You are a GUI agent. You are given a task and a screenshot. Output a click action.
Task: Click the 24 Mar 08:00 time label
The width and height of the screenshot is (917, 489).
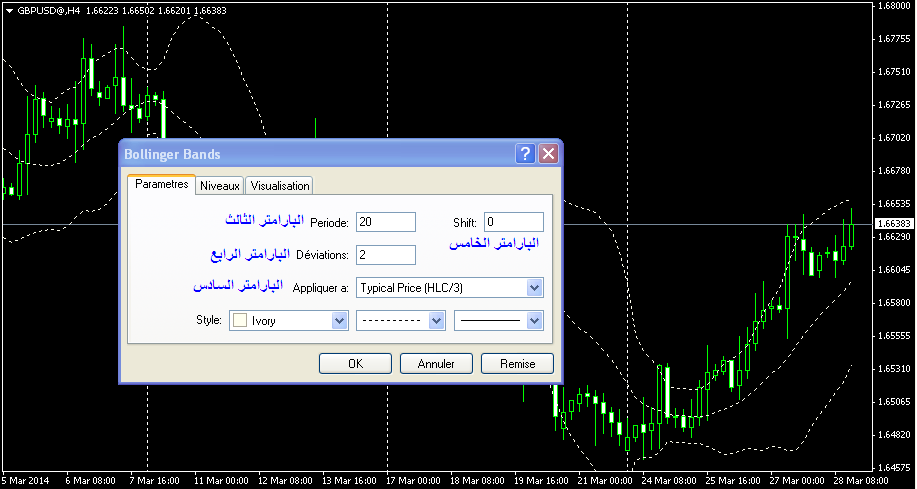click(669, 480)
